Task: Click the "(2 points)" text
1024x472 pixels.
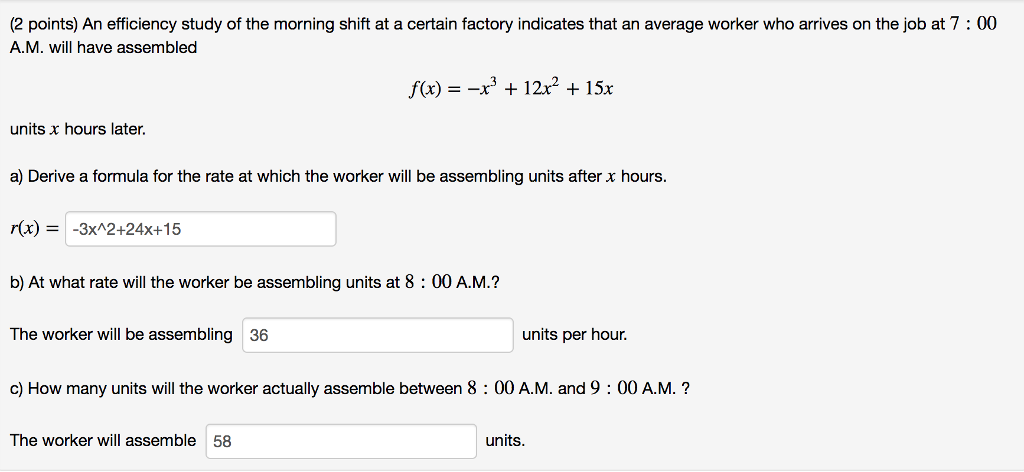Action: tap(44, 25)
